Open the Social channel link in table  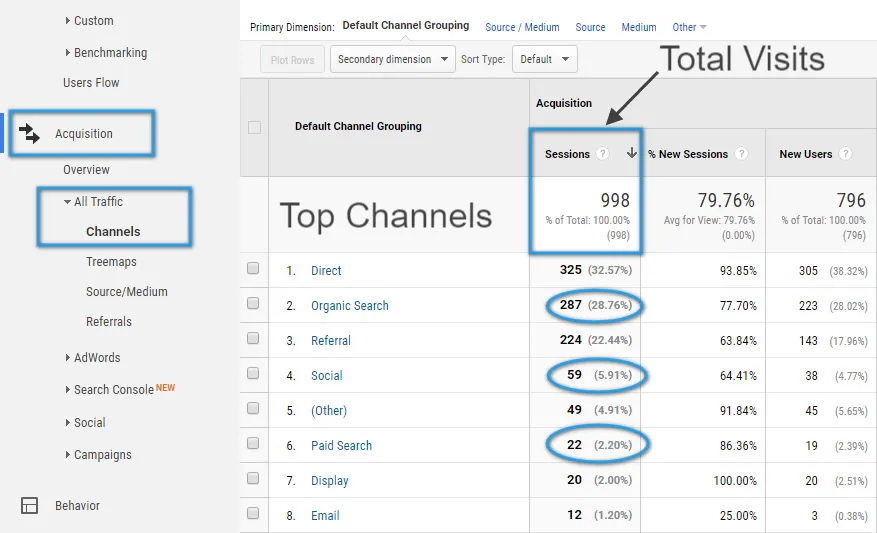click(x=327, y=376)
